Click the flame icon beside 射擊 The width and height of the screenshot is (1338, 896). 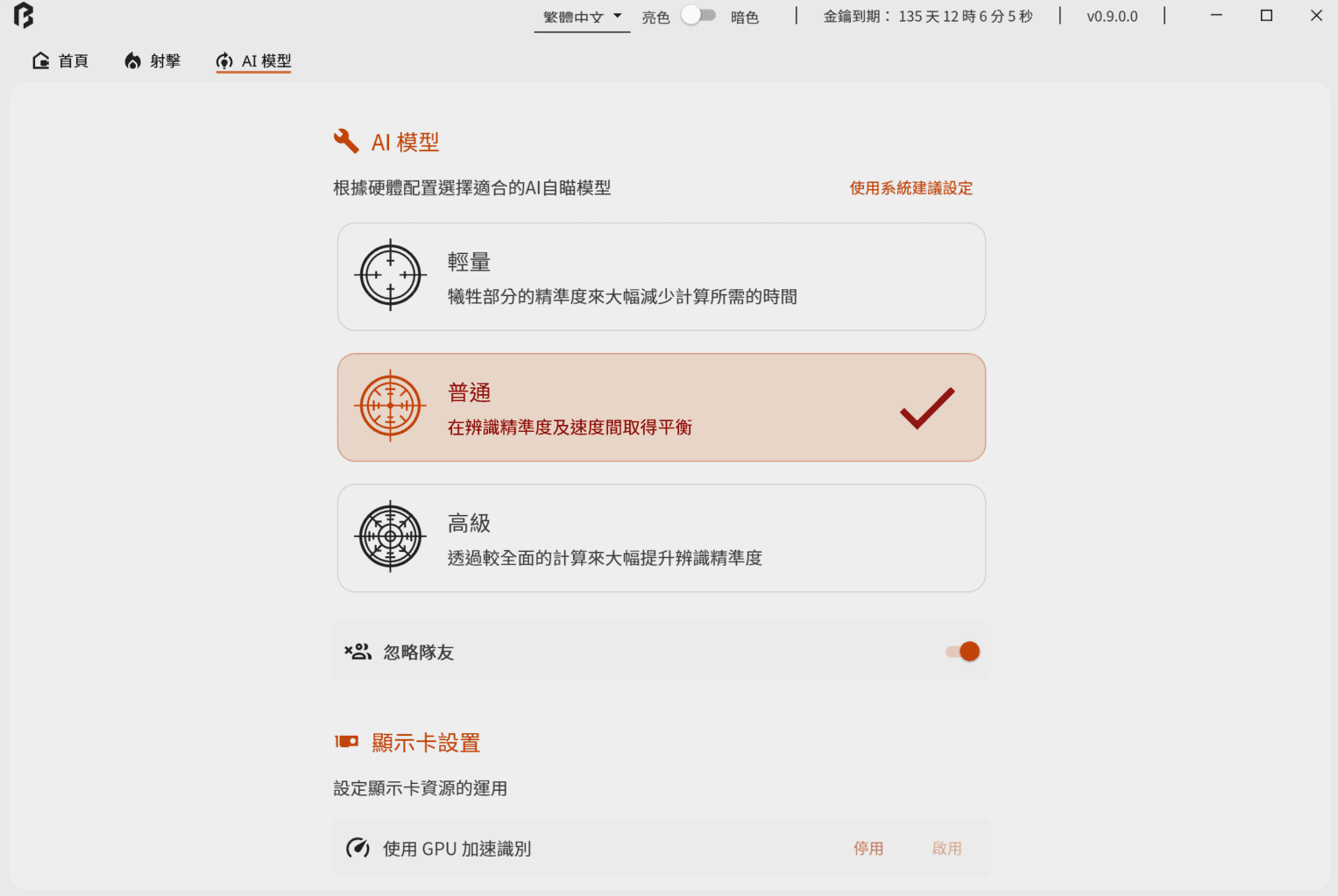[132, 60]
